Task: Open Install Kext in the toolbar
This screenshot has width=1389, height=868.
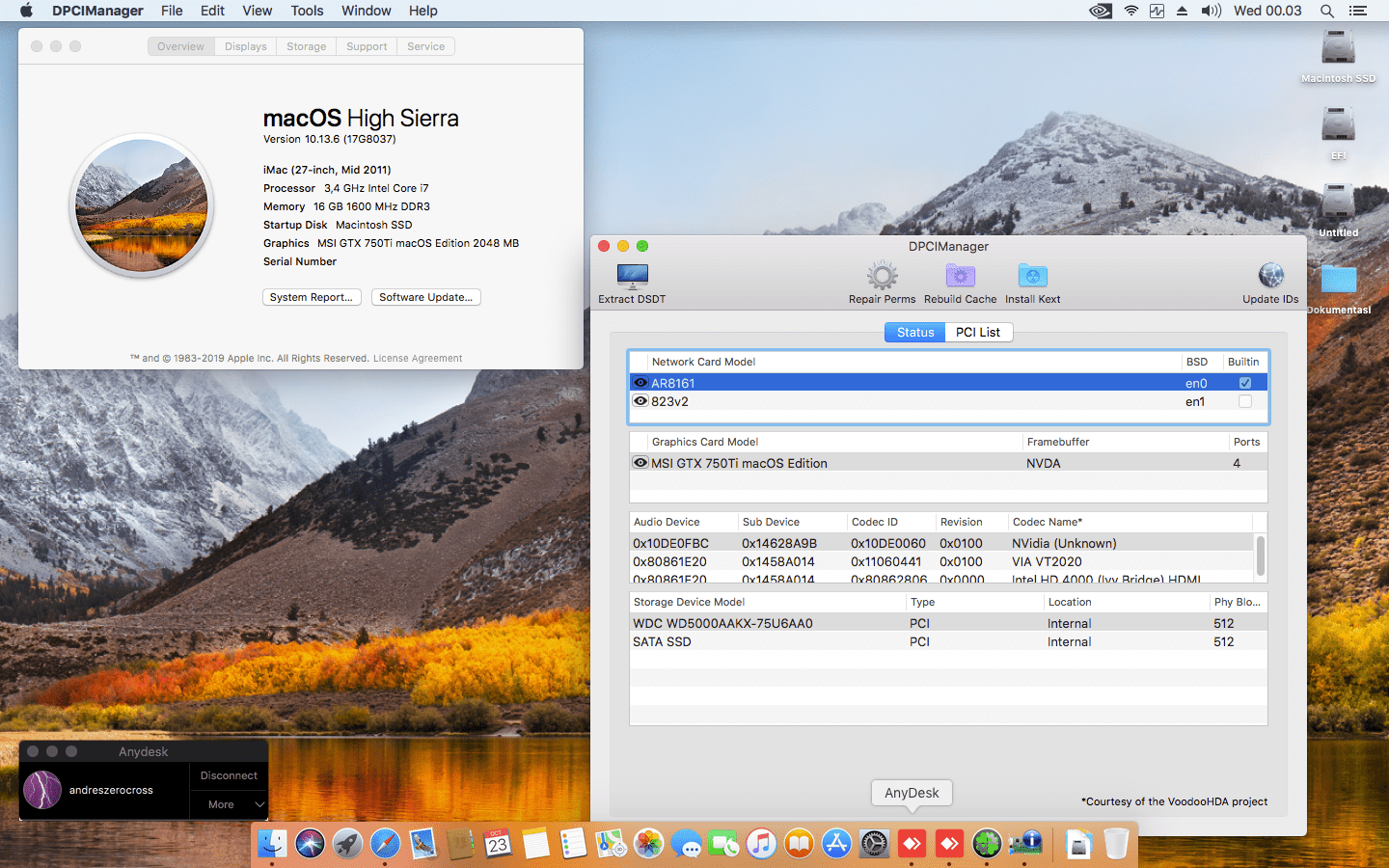Action: (1031, 282)
